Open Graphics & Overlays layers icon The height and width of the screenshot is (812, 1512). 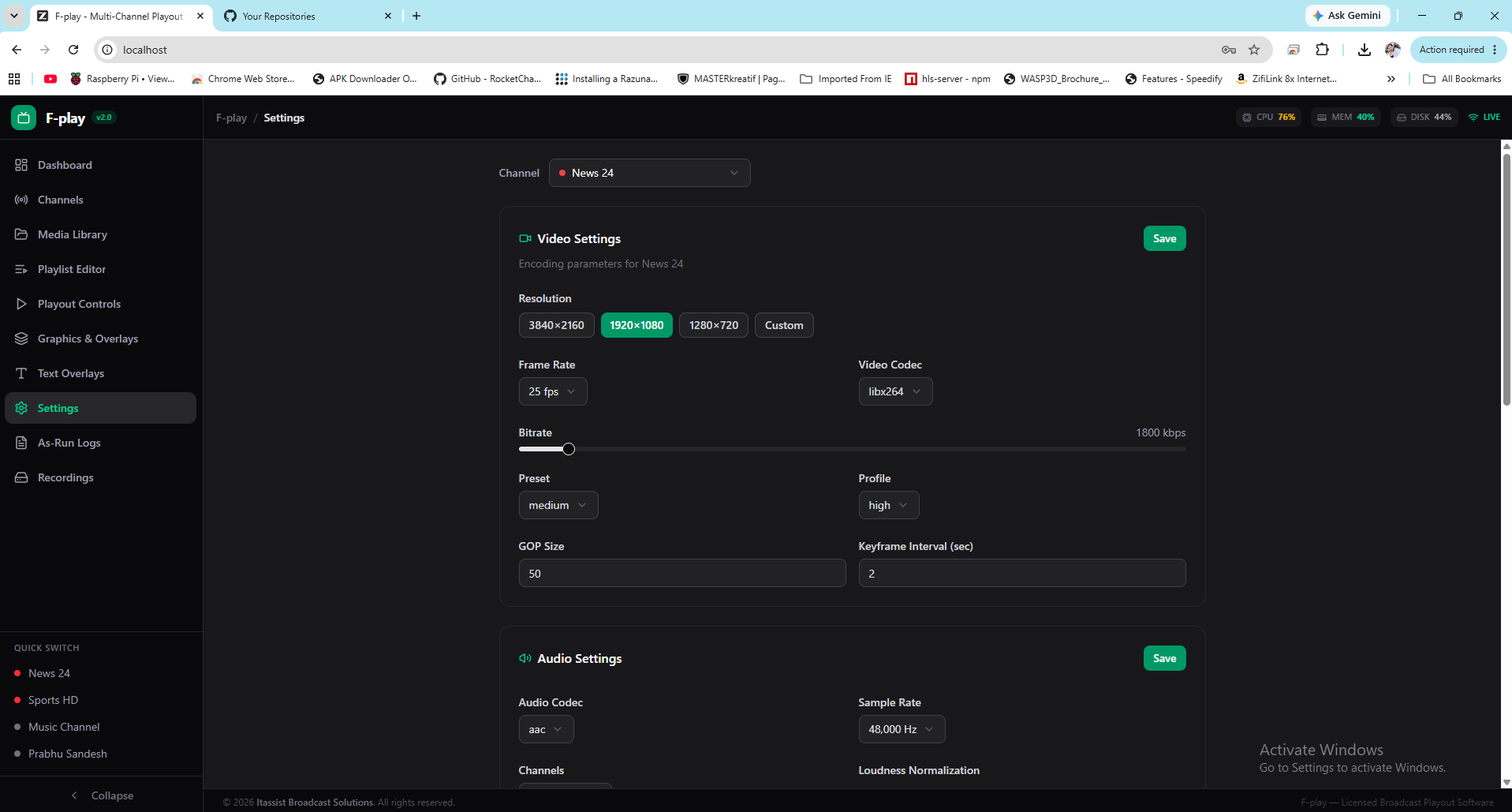click(21, 339)
